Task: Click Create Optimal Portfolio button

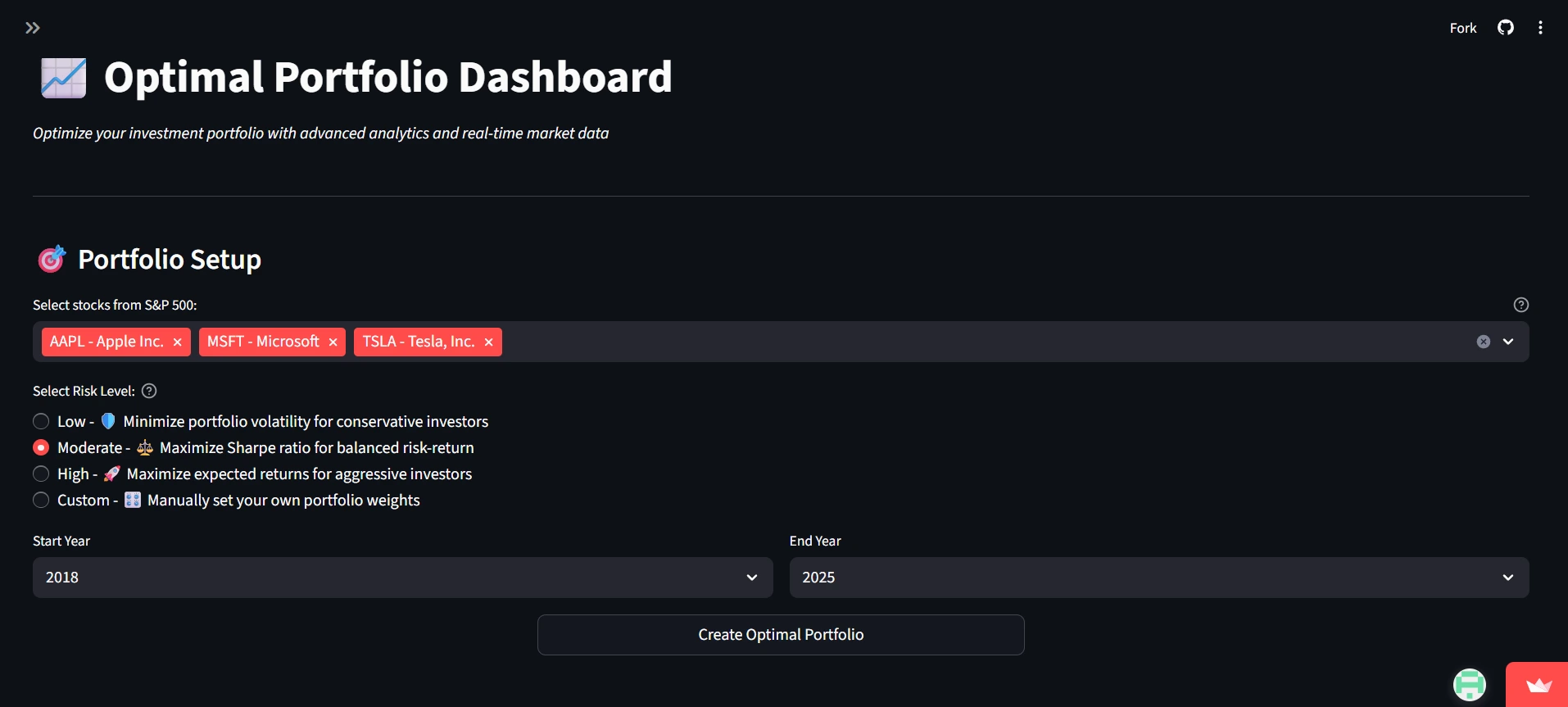Action: tap(781, 635)
